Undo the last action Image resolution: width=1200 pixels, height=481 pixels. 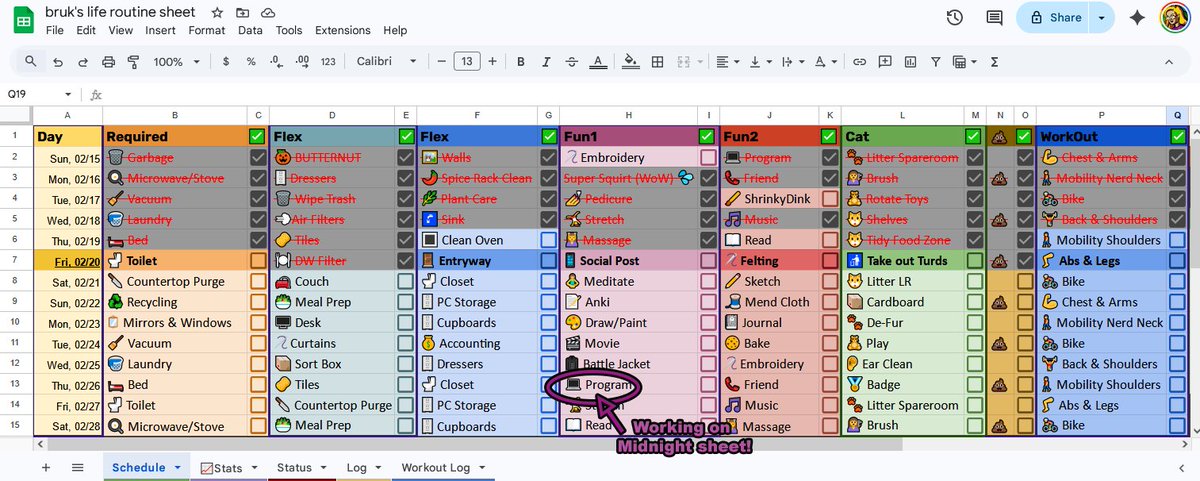click(x=58, y=61)
